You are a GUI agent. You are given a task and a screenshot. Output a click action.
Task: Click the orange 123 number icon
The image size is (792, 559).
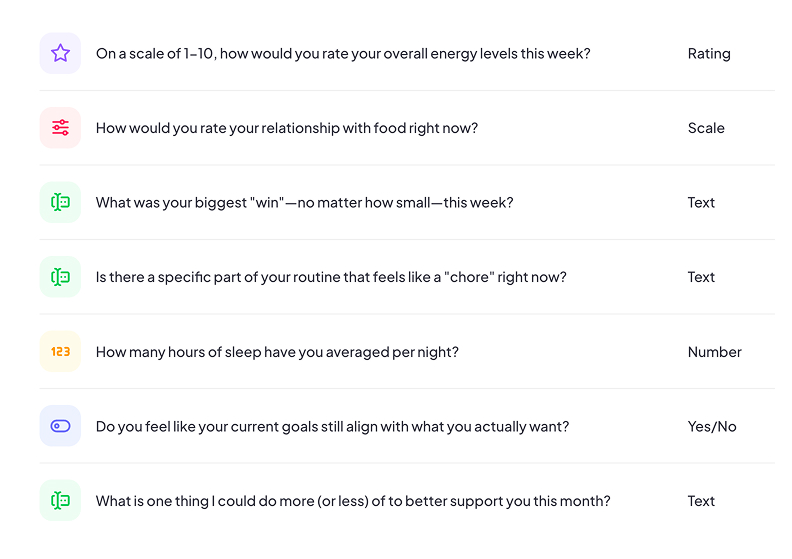pyautogui.click(x=60, y=352)
